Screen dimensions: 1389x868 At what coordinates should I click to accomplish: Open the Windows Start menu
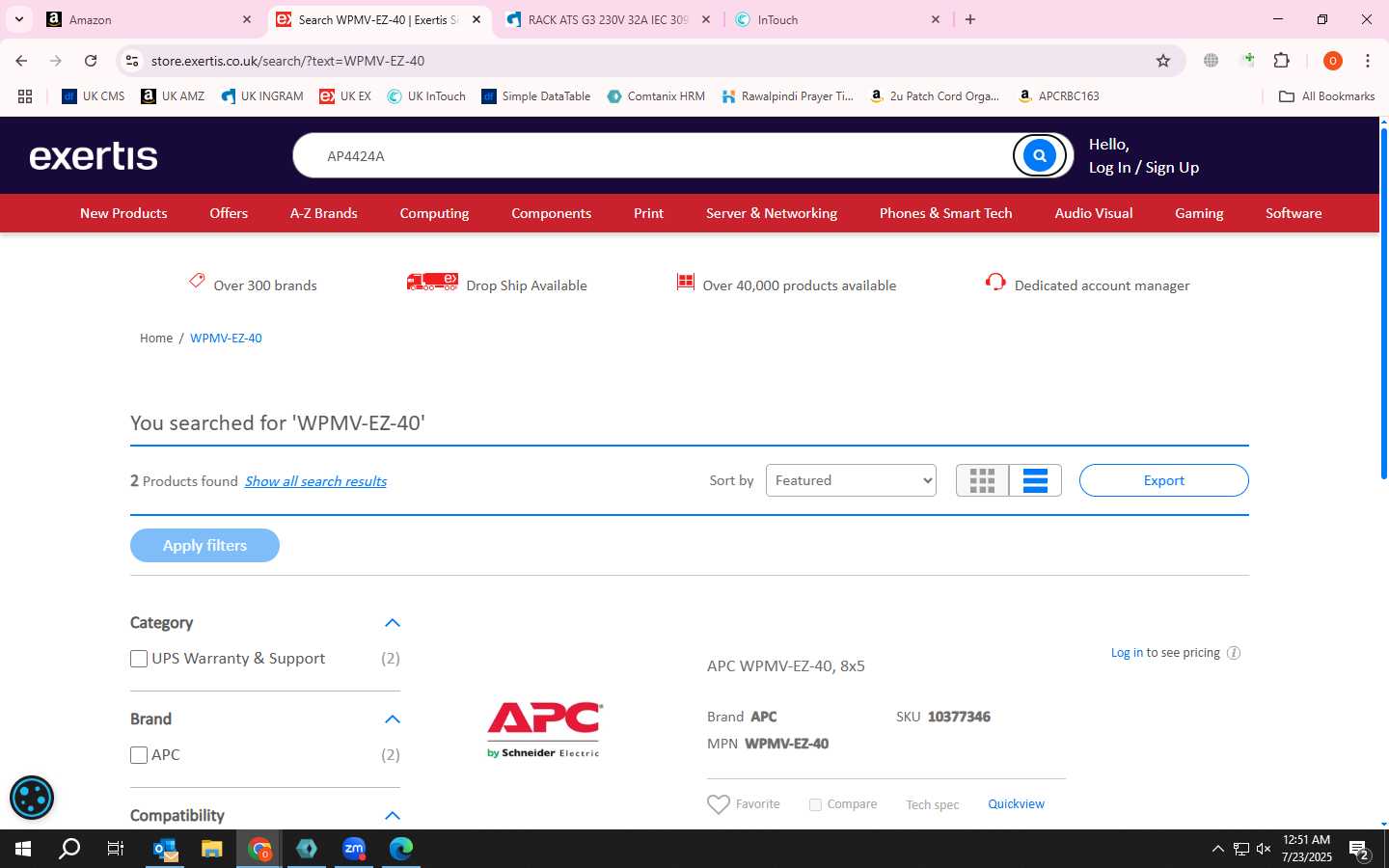[23, 849]
